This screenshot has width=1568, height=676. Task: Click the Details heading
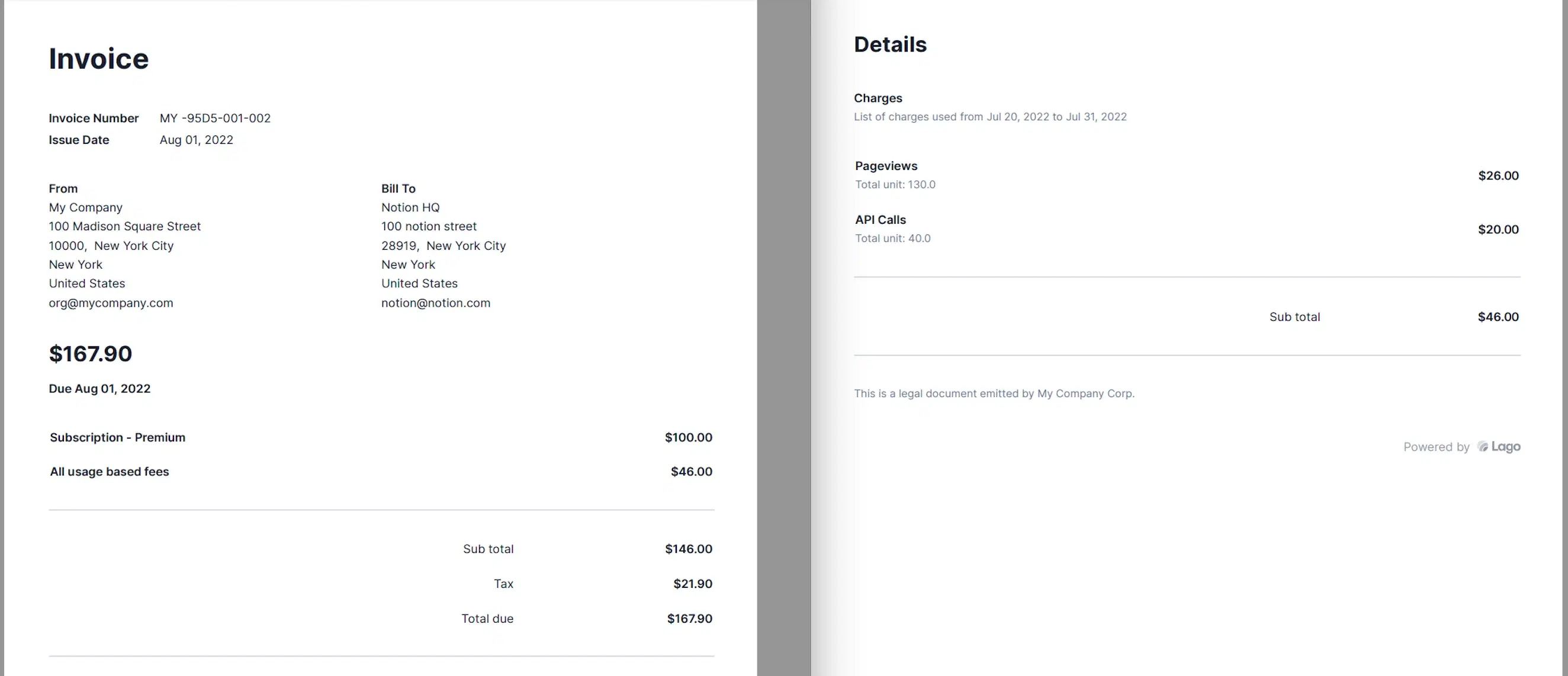tap(890, 44)
